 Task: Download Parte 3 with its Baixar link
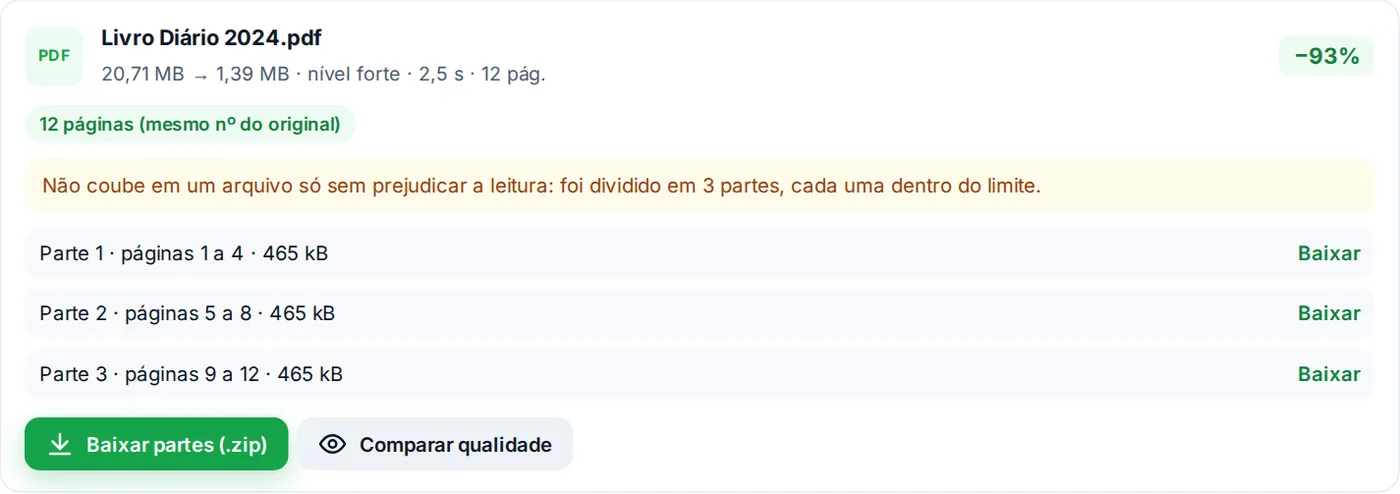tap(1329, 374)
